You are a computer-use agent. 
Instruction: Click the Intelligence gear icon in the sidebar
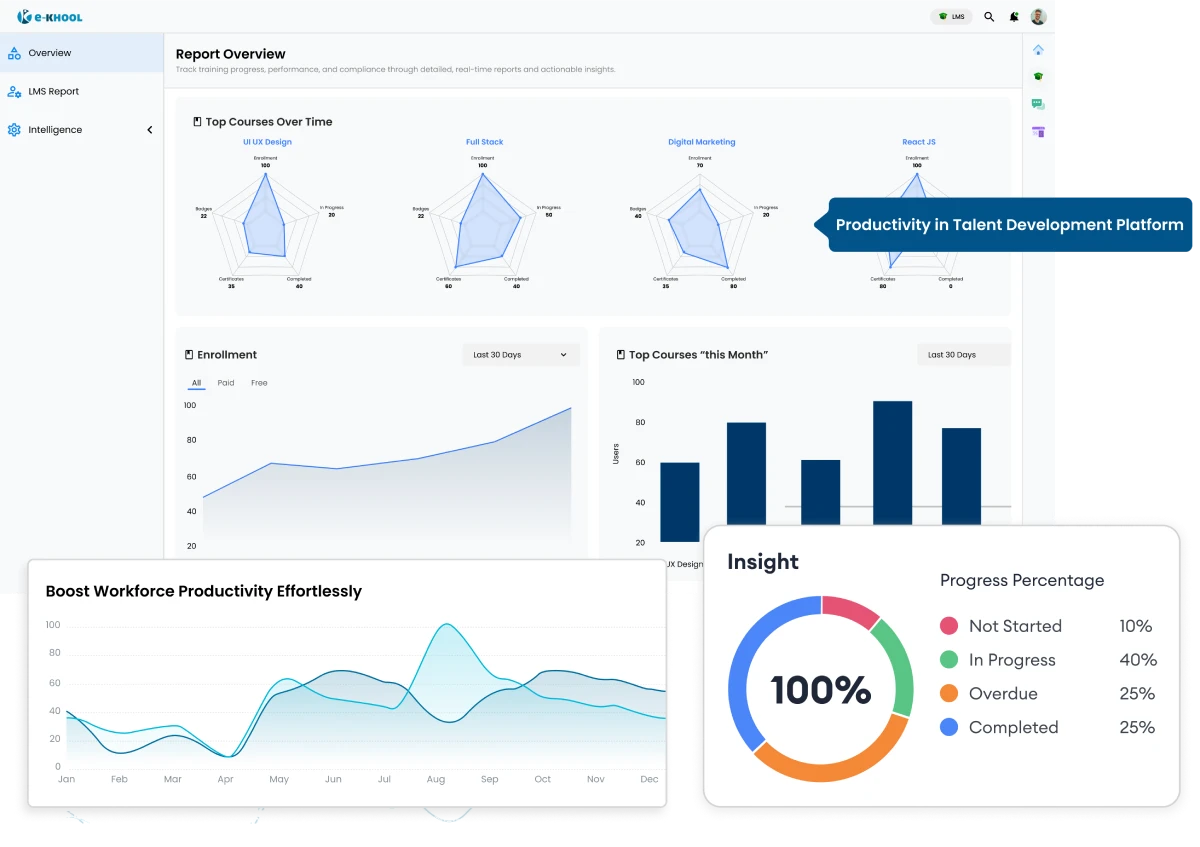[x=14, y=129]
